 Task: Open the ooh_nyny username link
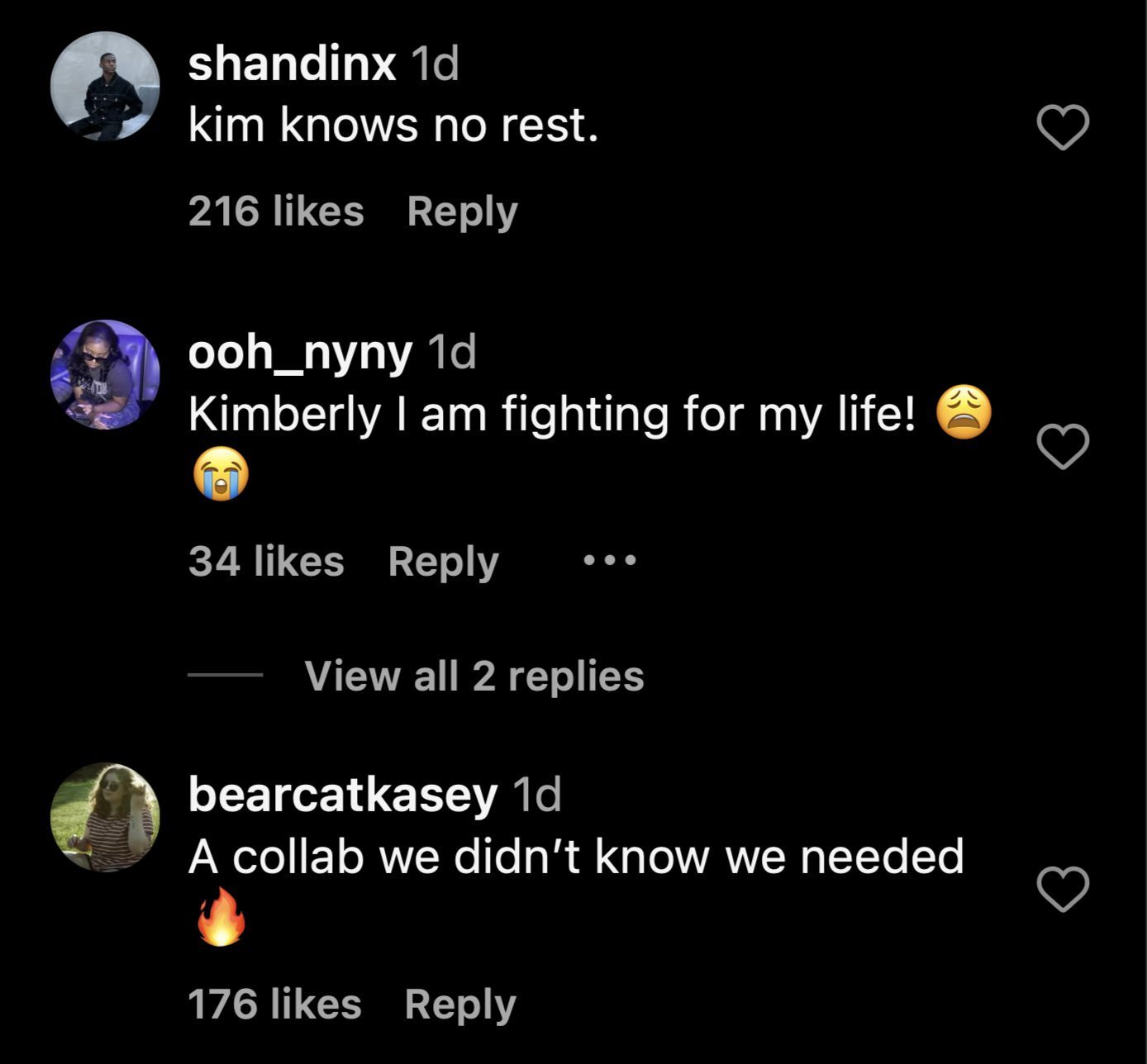300,353
